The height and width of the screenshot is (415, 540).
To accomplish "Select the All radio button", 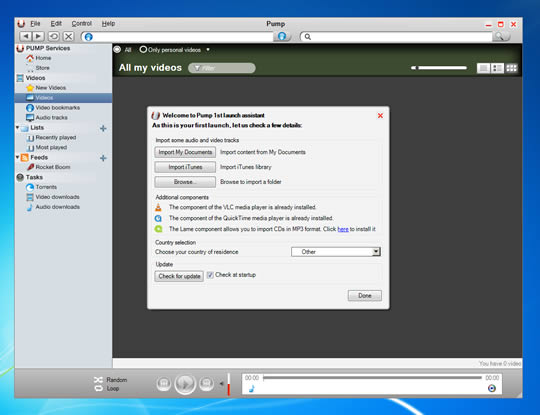I will click(x=117, y=50).
